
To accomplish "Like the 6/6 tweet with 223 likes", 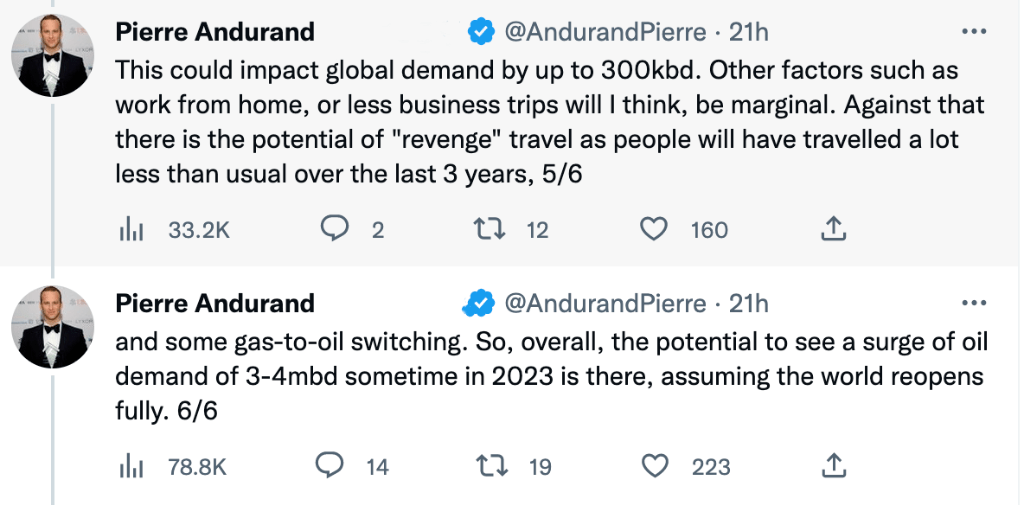I will 656,466.
